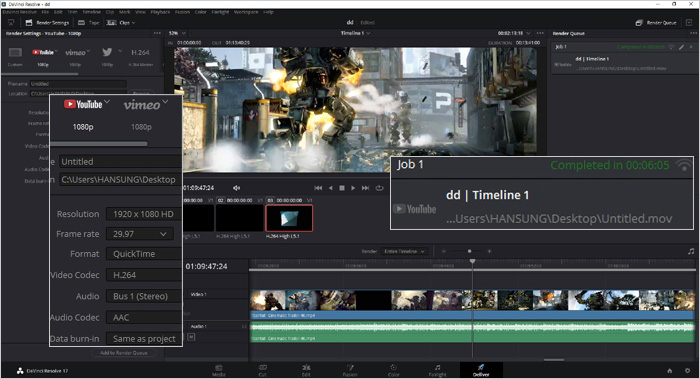Screen dimensions: 700x379
Task: Click the music note audio icon above timeline
Action: pyautogui.click(x=691, y=251)
